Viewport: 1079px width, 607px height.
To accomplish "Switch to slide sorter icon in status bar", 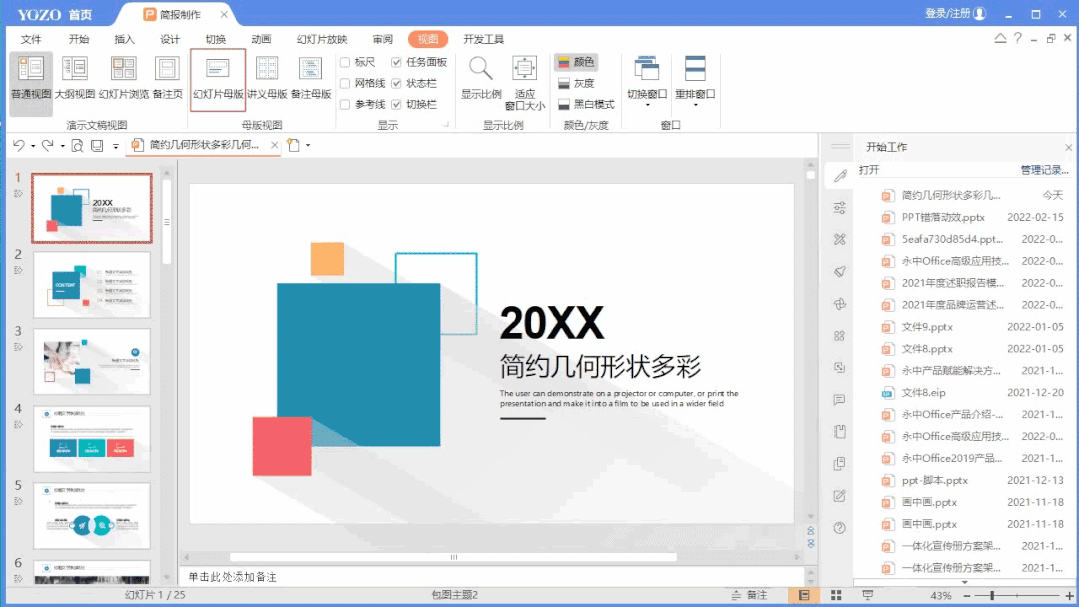I will click(x=836, y=595).
